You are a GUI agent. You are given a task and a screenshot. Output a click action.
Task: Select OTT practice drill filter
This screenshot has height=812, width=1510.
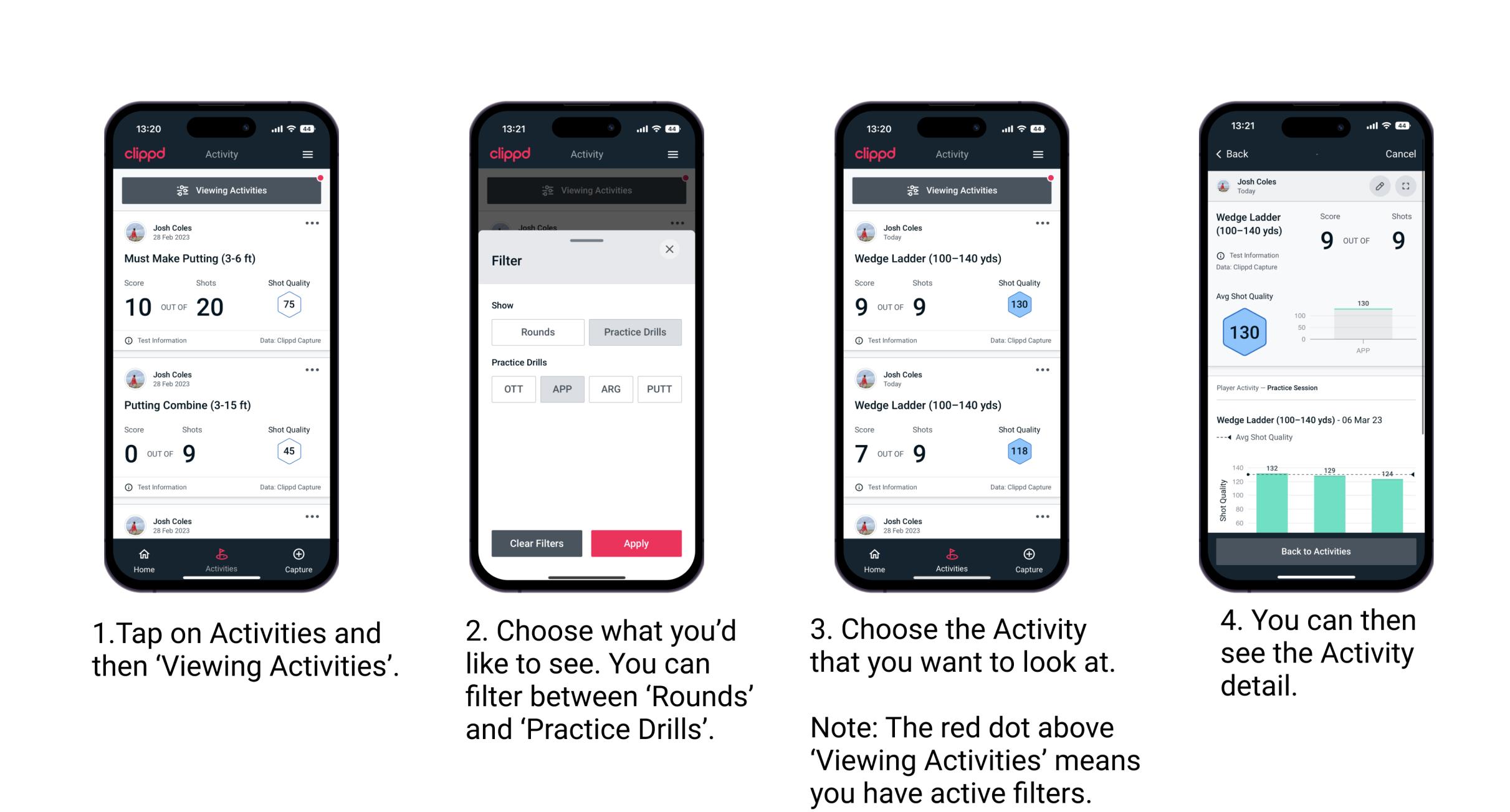point(517,388)
